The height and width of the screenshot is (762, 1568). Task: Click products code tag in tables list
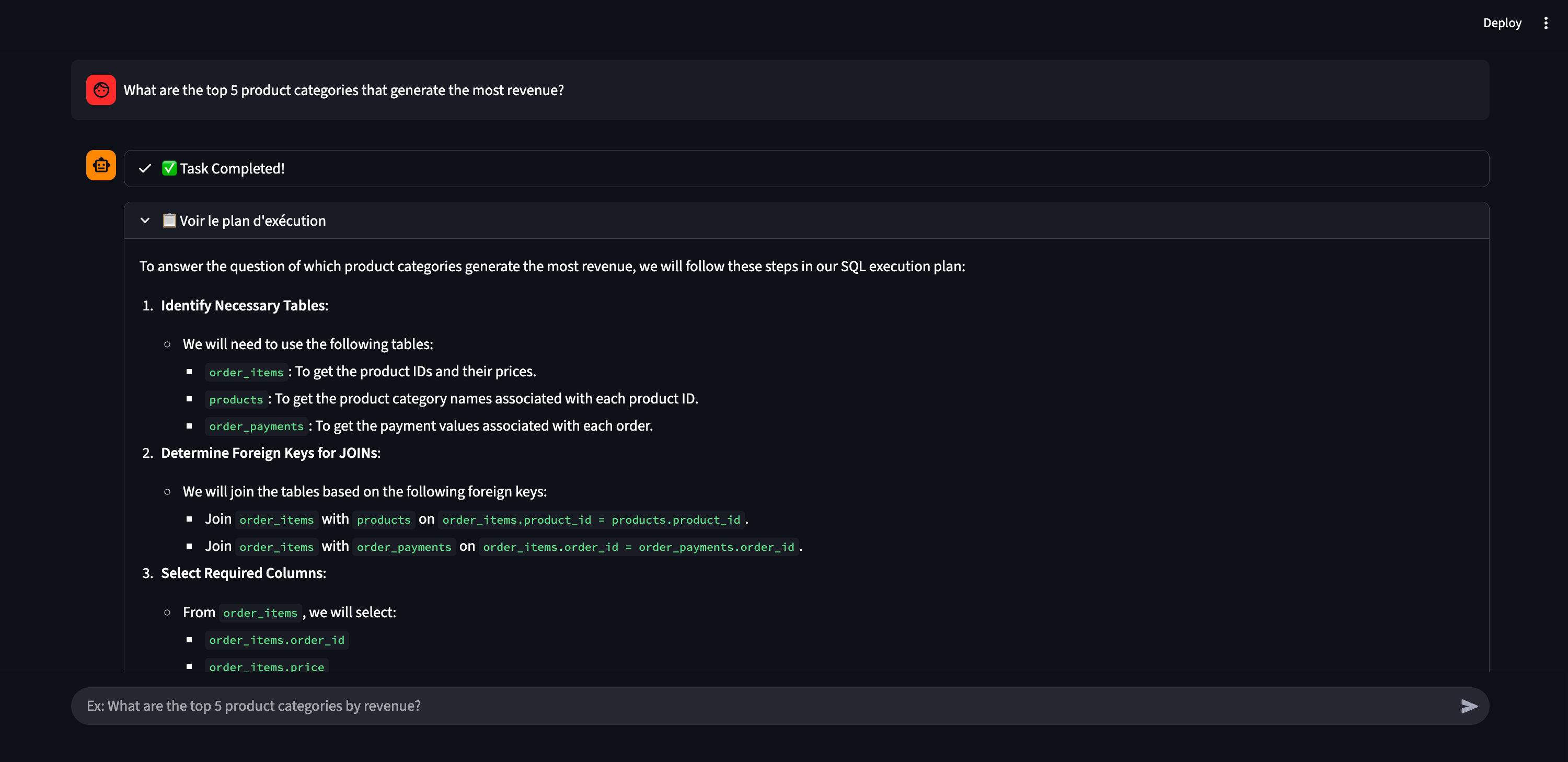tap(236, 399)
